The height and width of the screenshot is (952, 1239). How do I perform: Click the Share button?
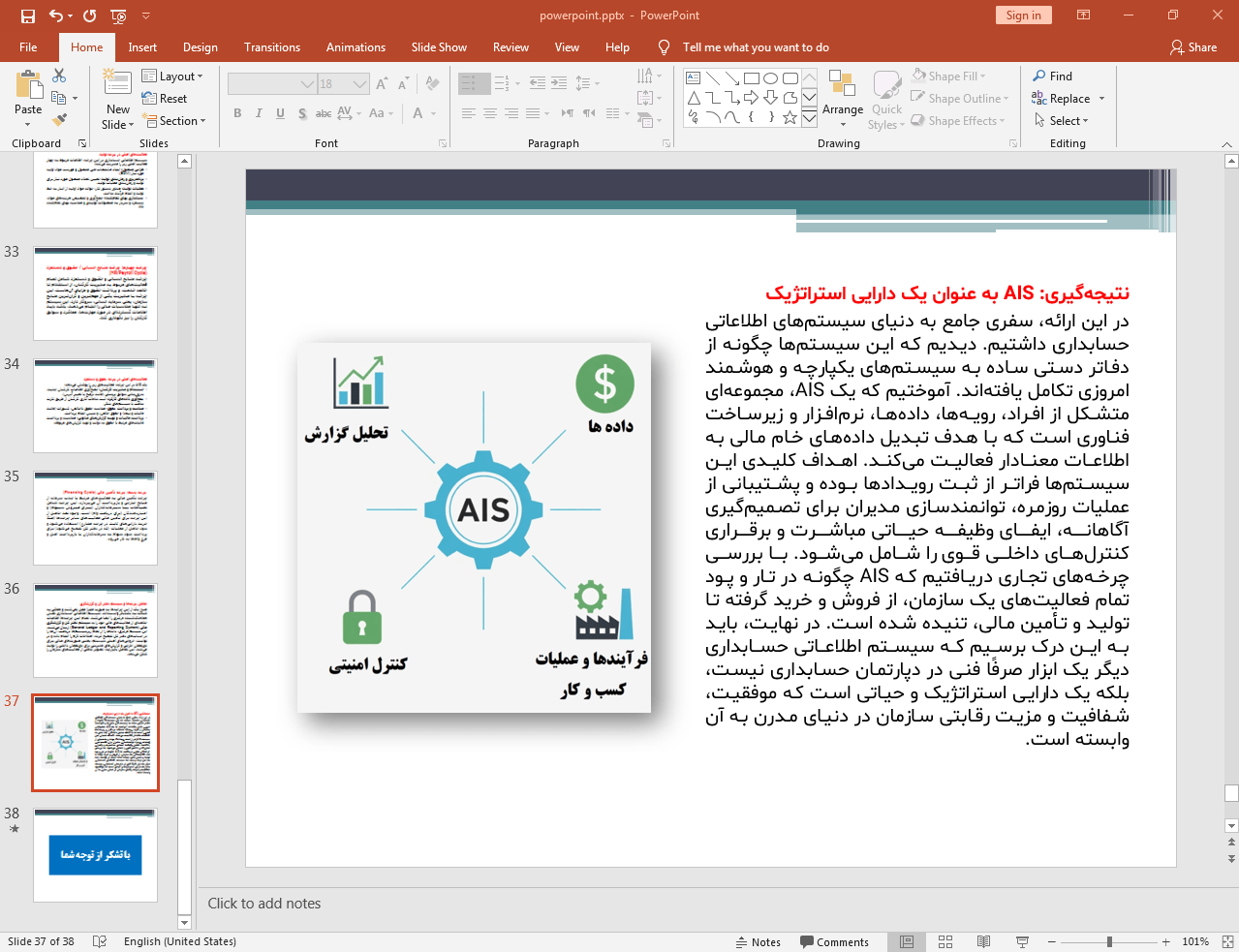pos(1193,47)
